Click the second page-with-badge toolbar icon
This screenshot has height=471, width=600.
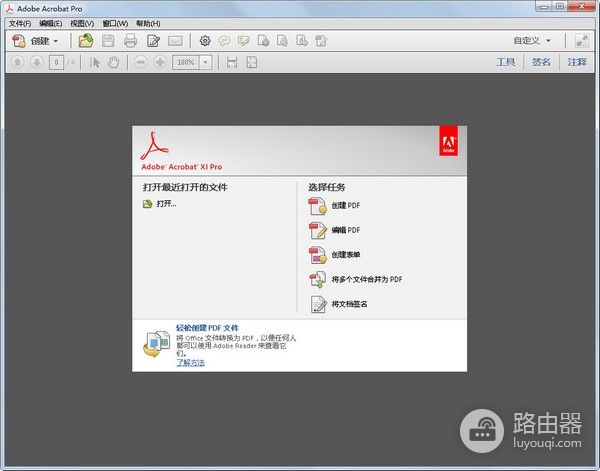pos(282,41)
